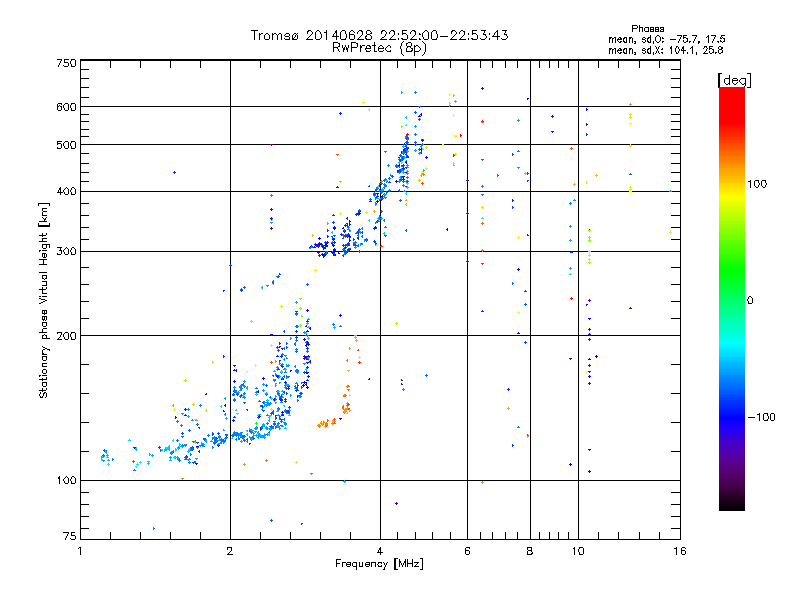Click the height axis tick "75"

(x=69, y=536)
